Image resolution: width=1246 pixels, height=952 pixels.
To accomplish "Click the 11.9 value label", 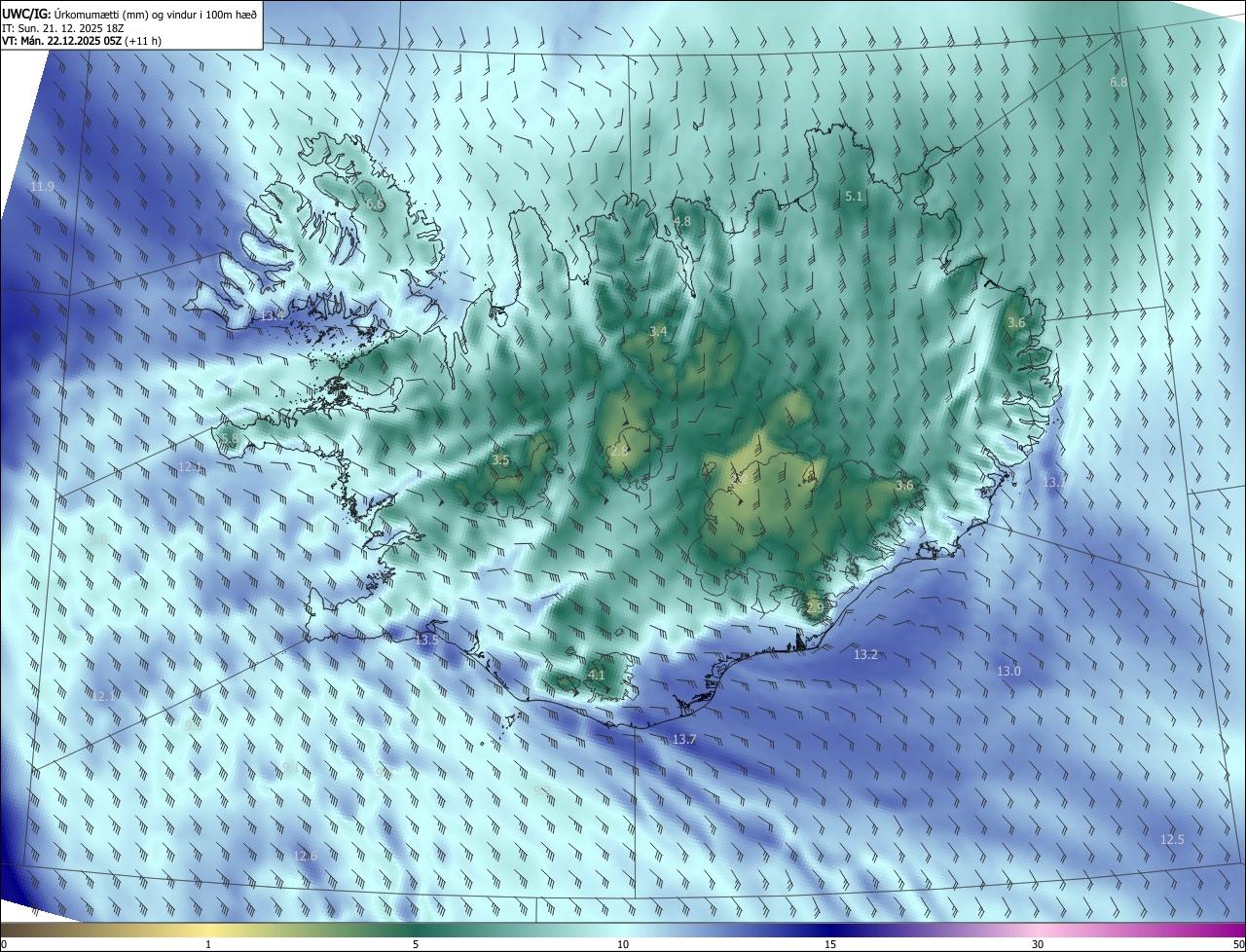I will [x=42, y=186].
